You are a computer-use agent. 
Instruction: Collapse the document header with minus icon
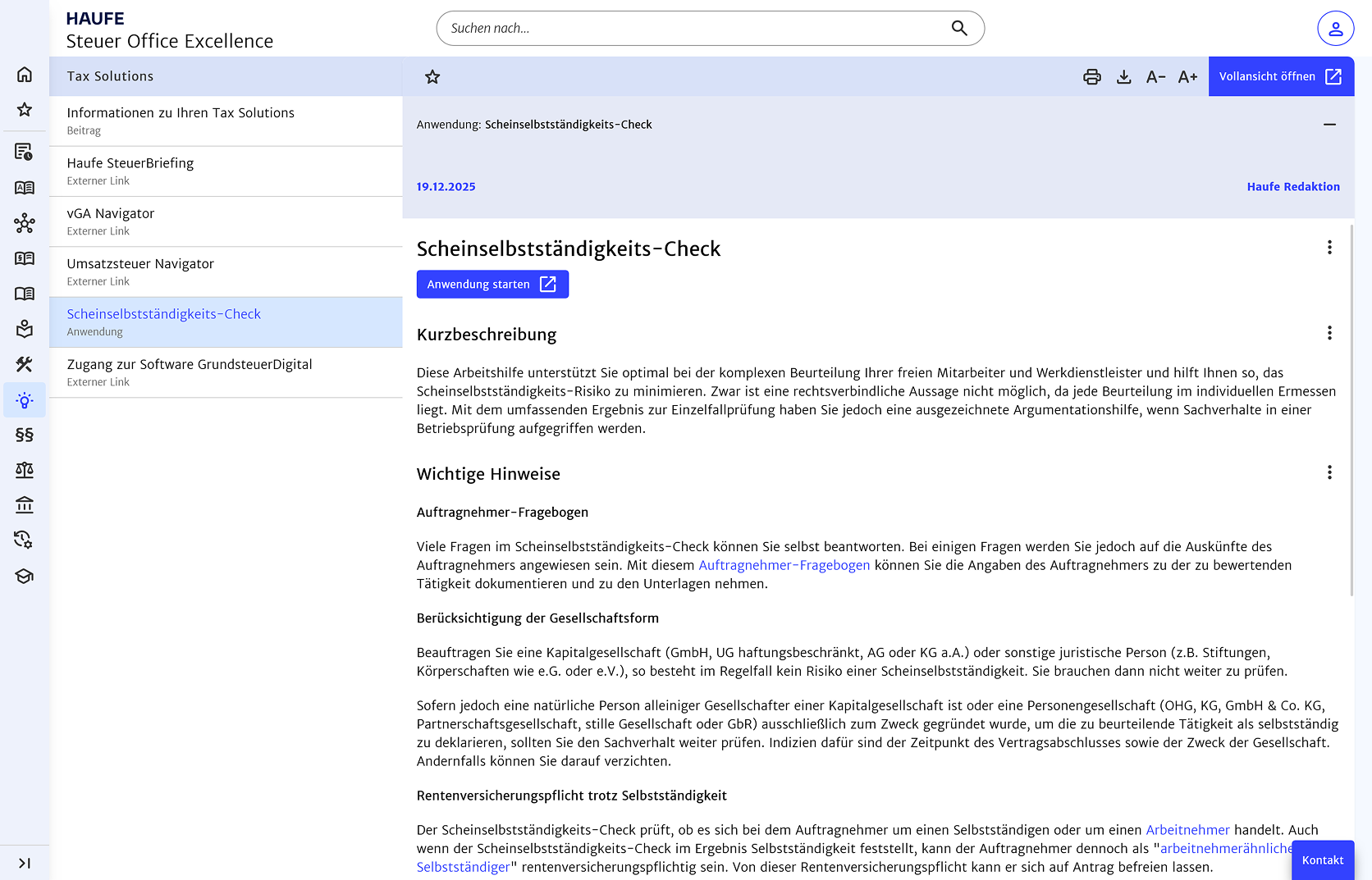pos(1329,125)
